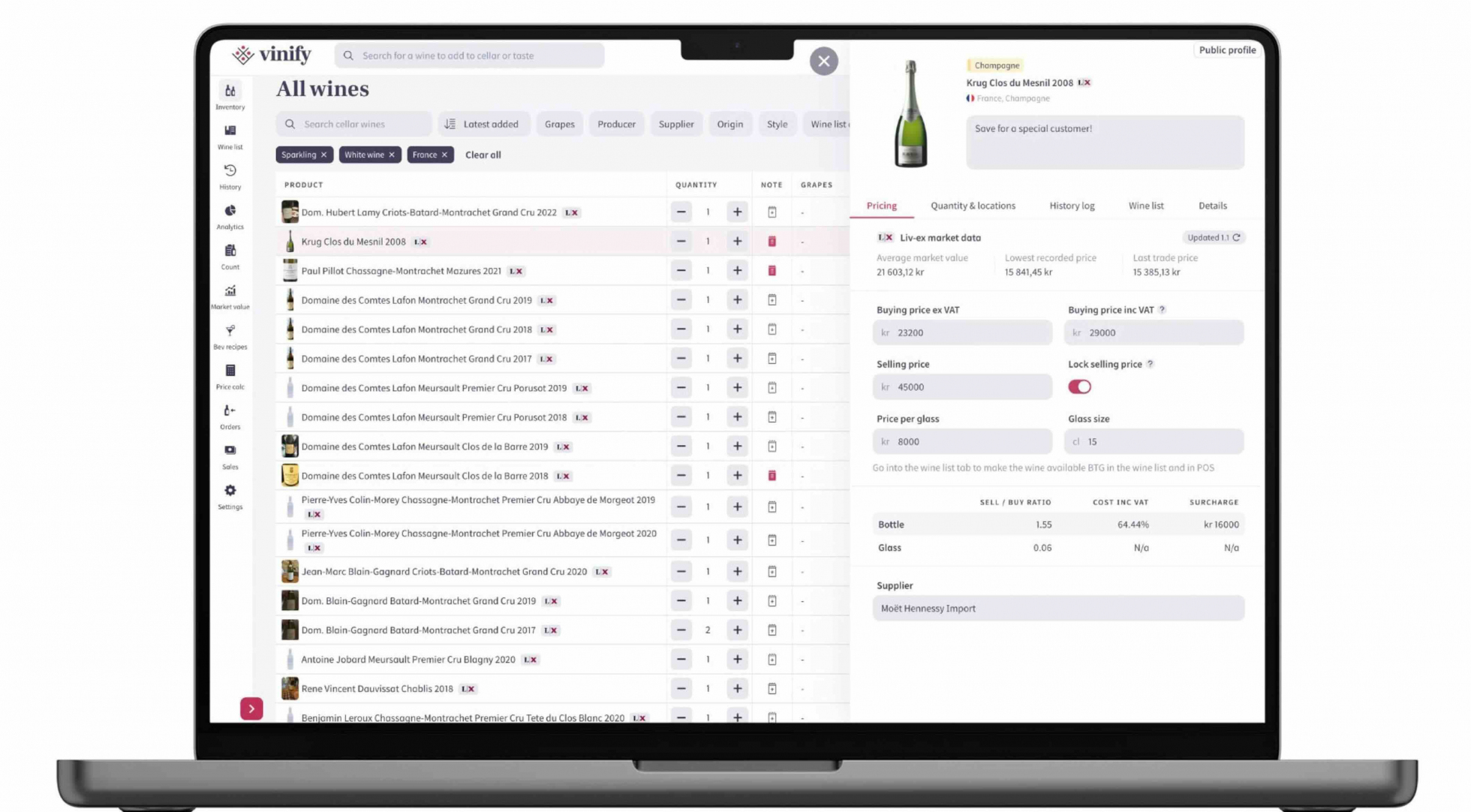Increase quantity of Krug Clos du Mesnil 2008
Screen dimensions: 1471x812
pyautogui.click(x=737, y=241)
